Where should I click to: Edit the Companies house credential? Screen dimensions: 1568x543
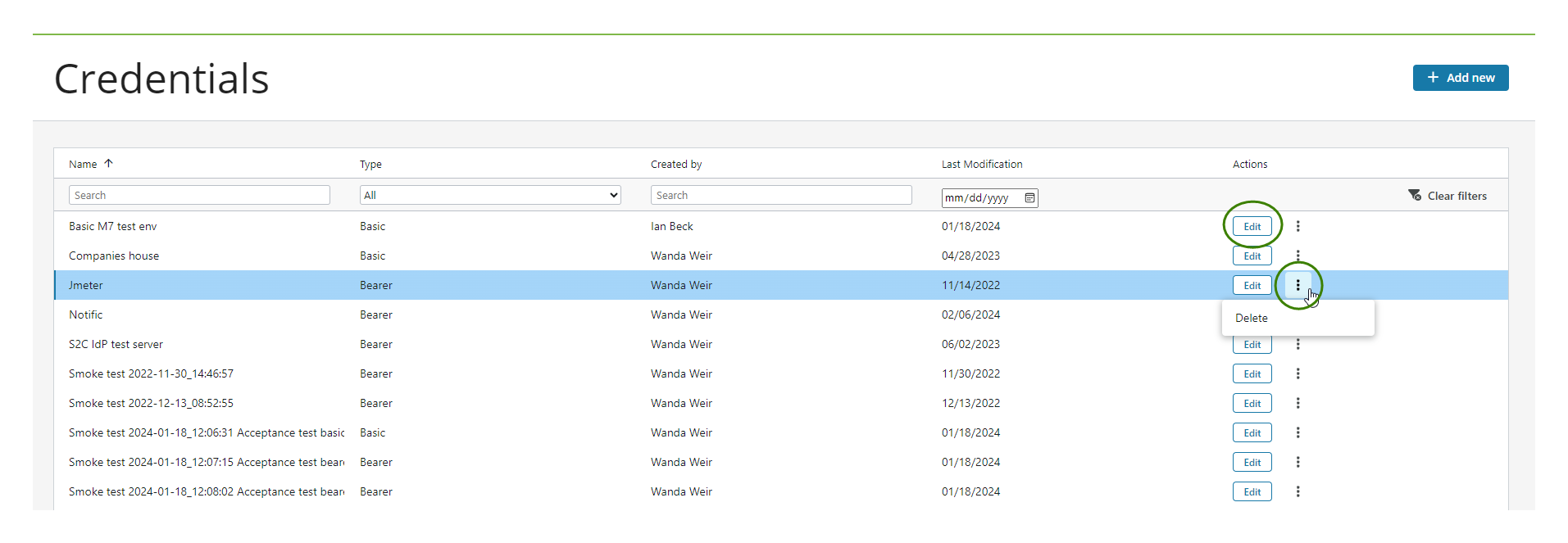pyautogui.click(x=1252, y=256)
